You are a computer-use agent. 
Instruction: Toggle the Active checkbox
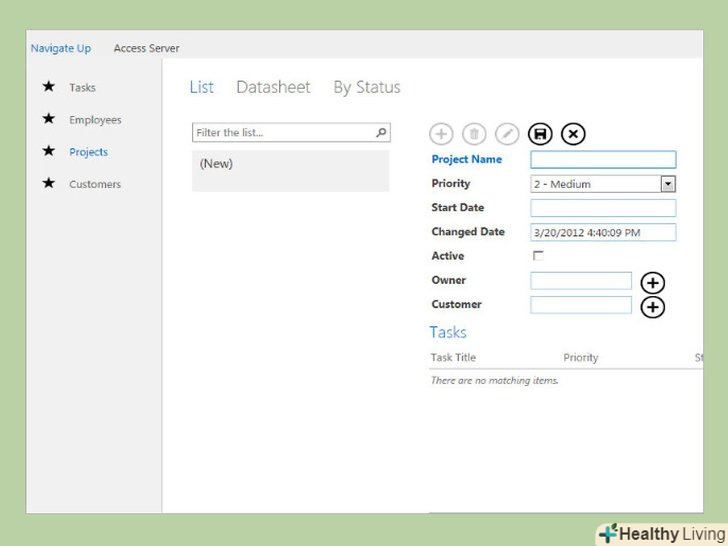click(x=538, y=256)
